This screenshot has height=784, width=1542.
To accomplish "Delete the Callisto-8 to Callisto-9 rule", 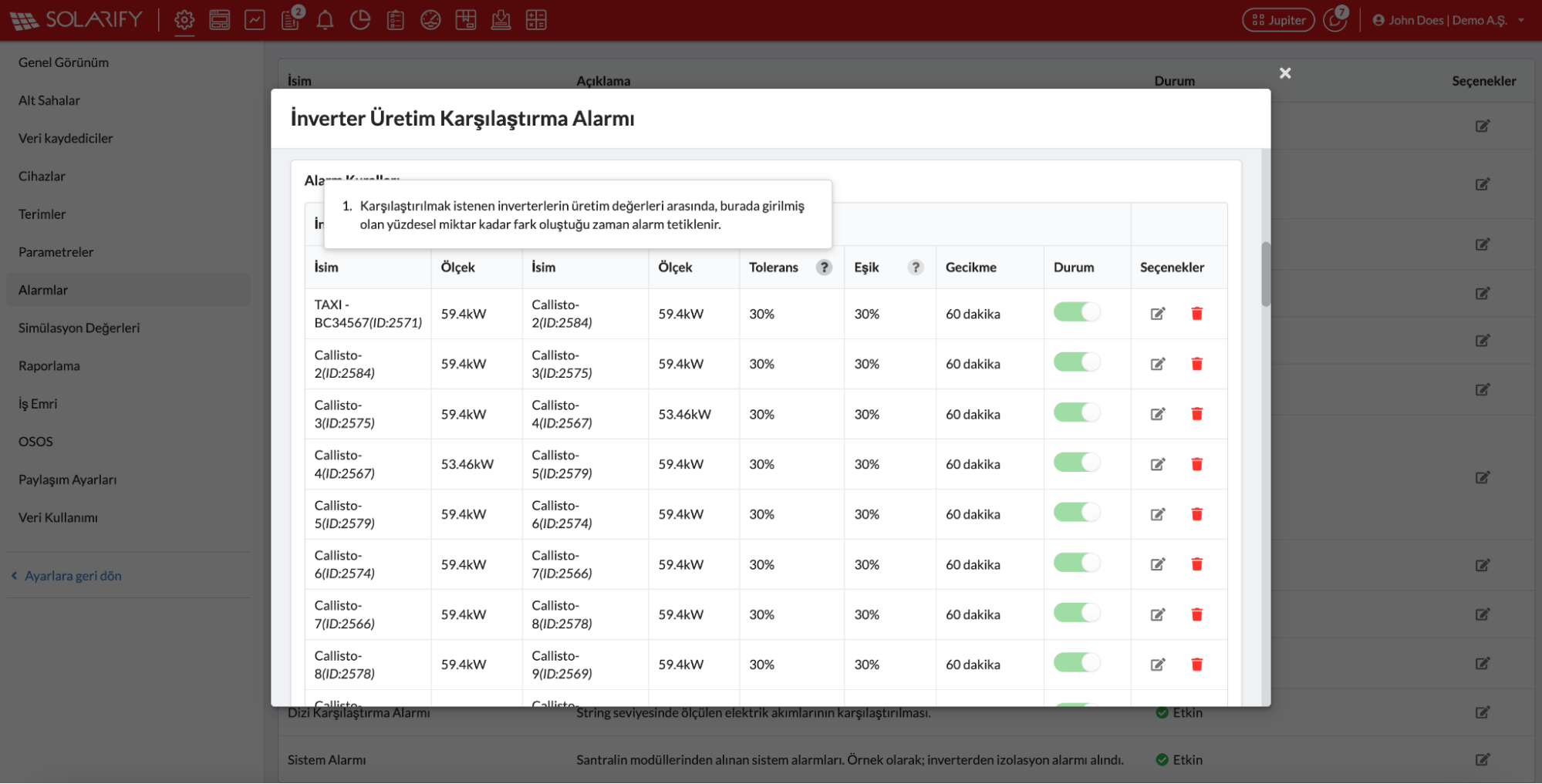I will click(x=1196, y=665).
